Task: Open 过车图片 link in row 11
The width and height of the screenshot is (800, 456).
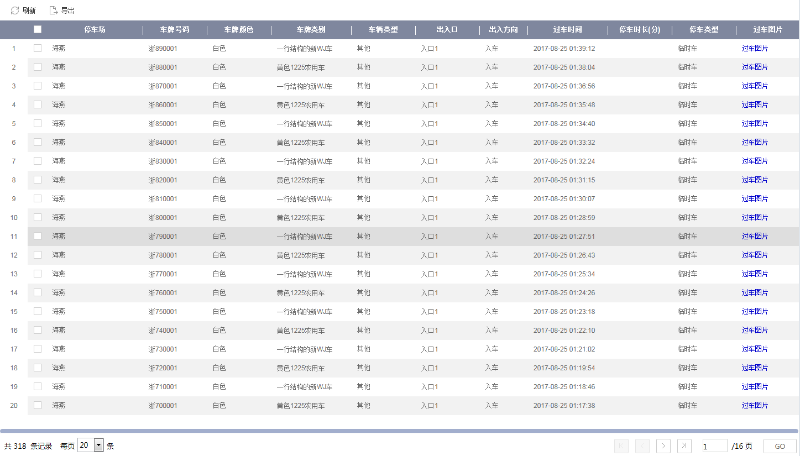Action: (x=754, y=236)
